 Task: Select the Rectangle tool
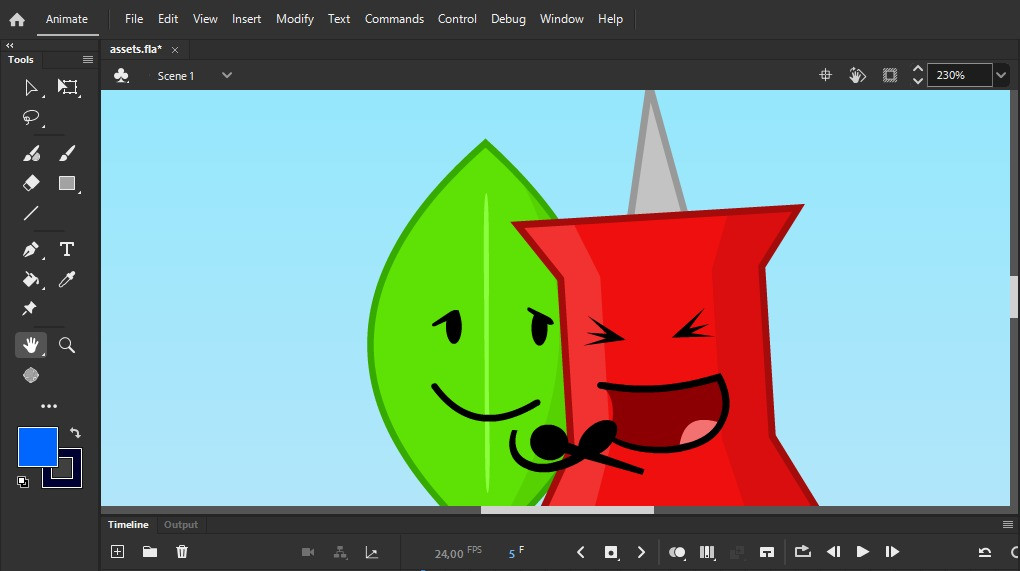point(67,183)
